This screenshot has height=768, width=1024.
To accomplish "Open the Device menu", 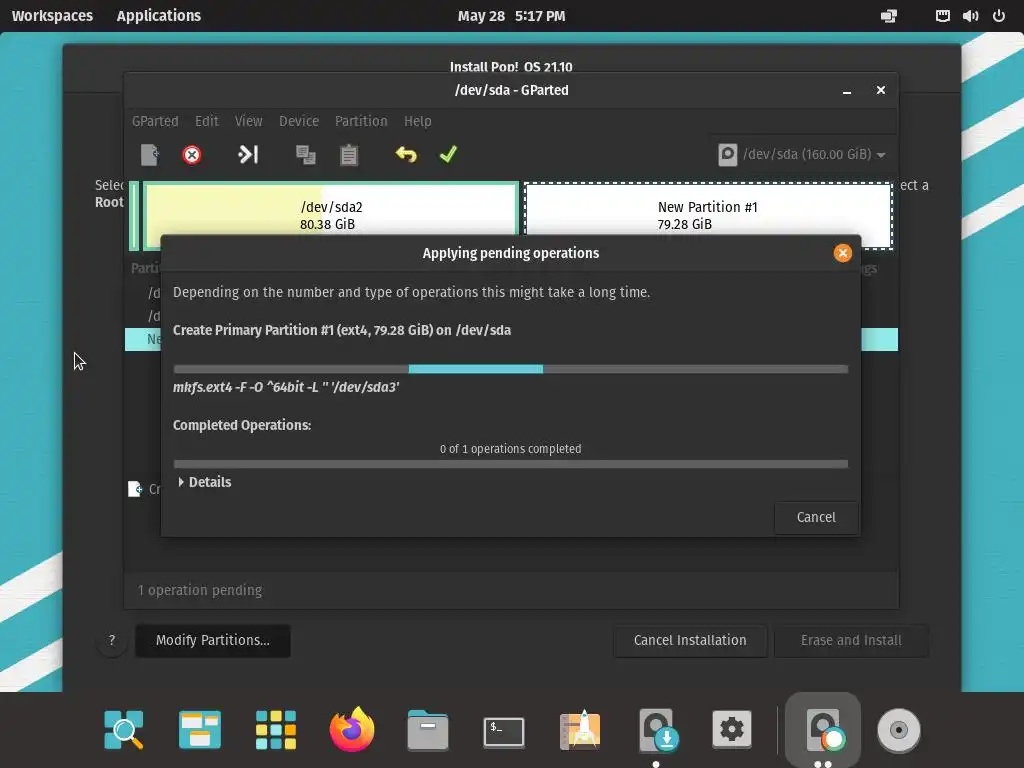I will click(x=298, y=121).
